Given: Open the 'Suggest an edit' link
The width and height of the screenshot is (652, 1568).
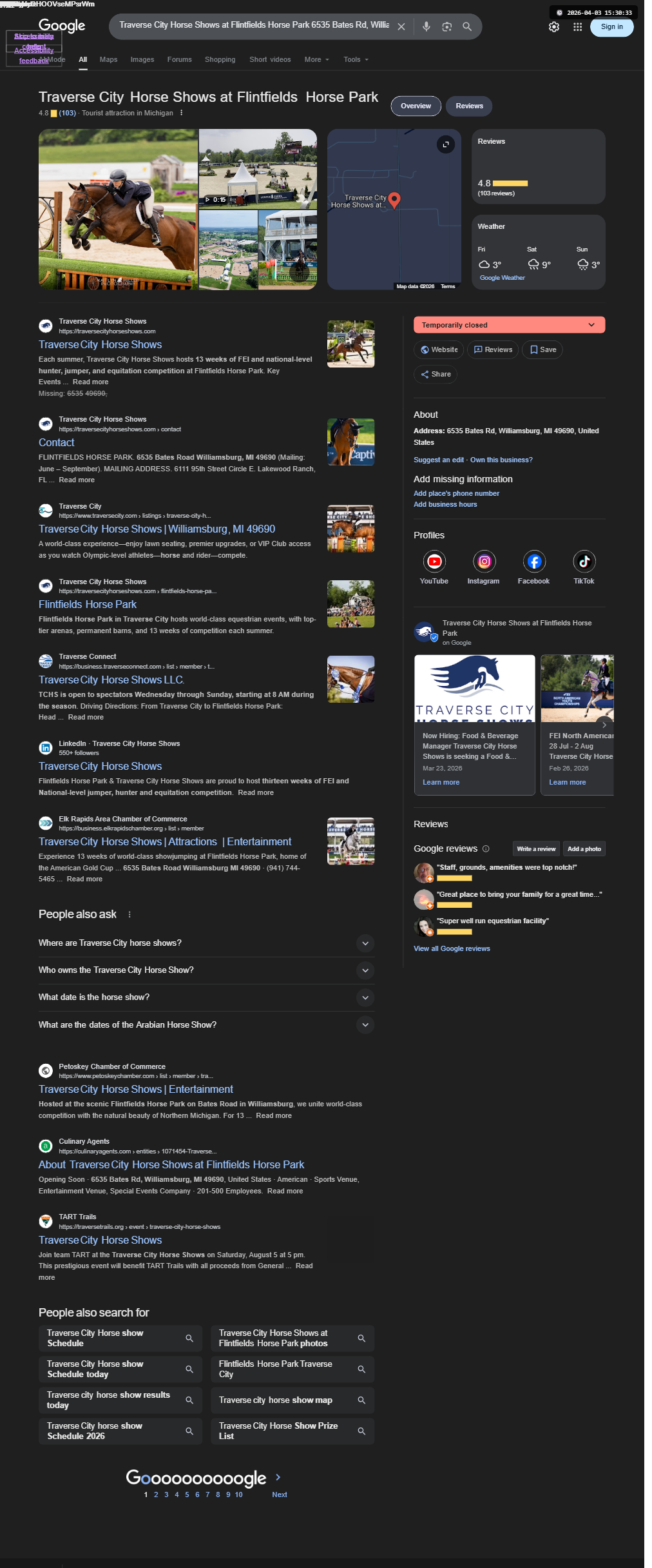Looking at the screenshot, I should coord(438,460).
